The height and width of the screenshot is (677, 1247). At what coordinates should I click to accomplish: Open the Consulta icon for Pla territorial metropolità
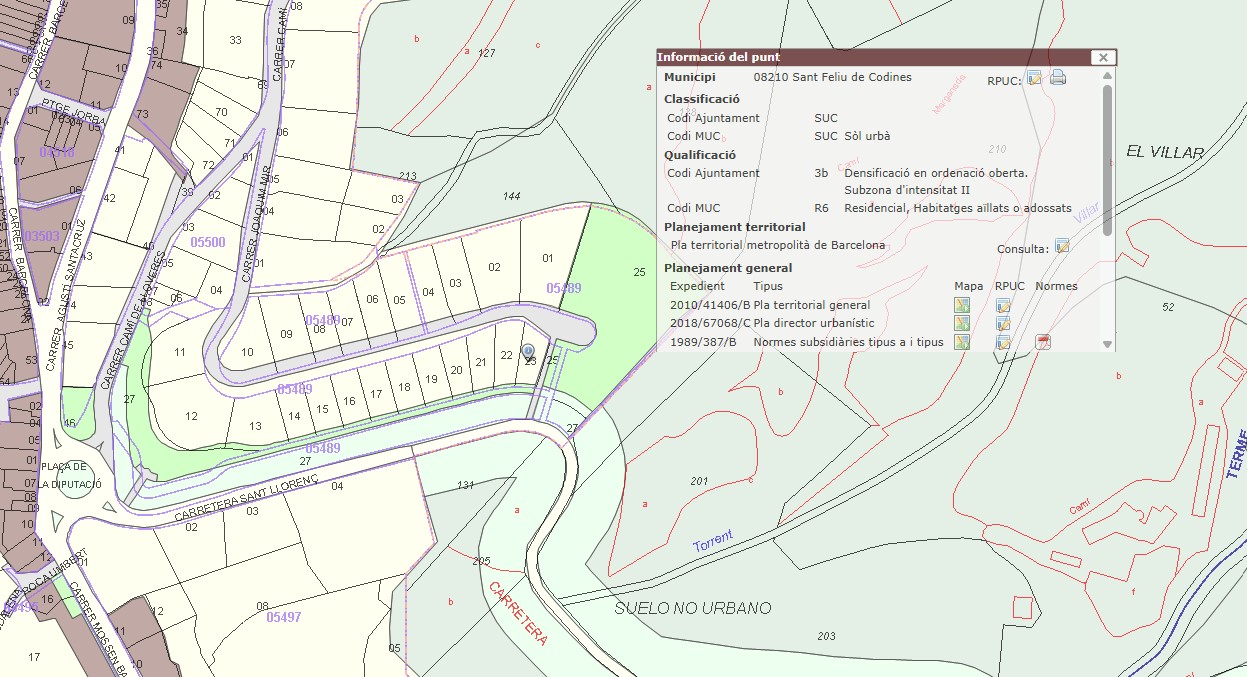point(1062,246)
